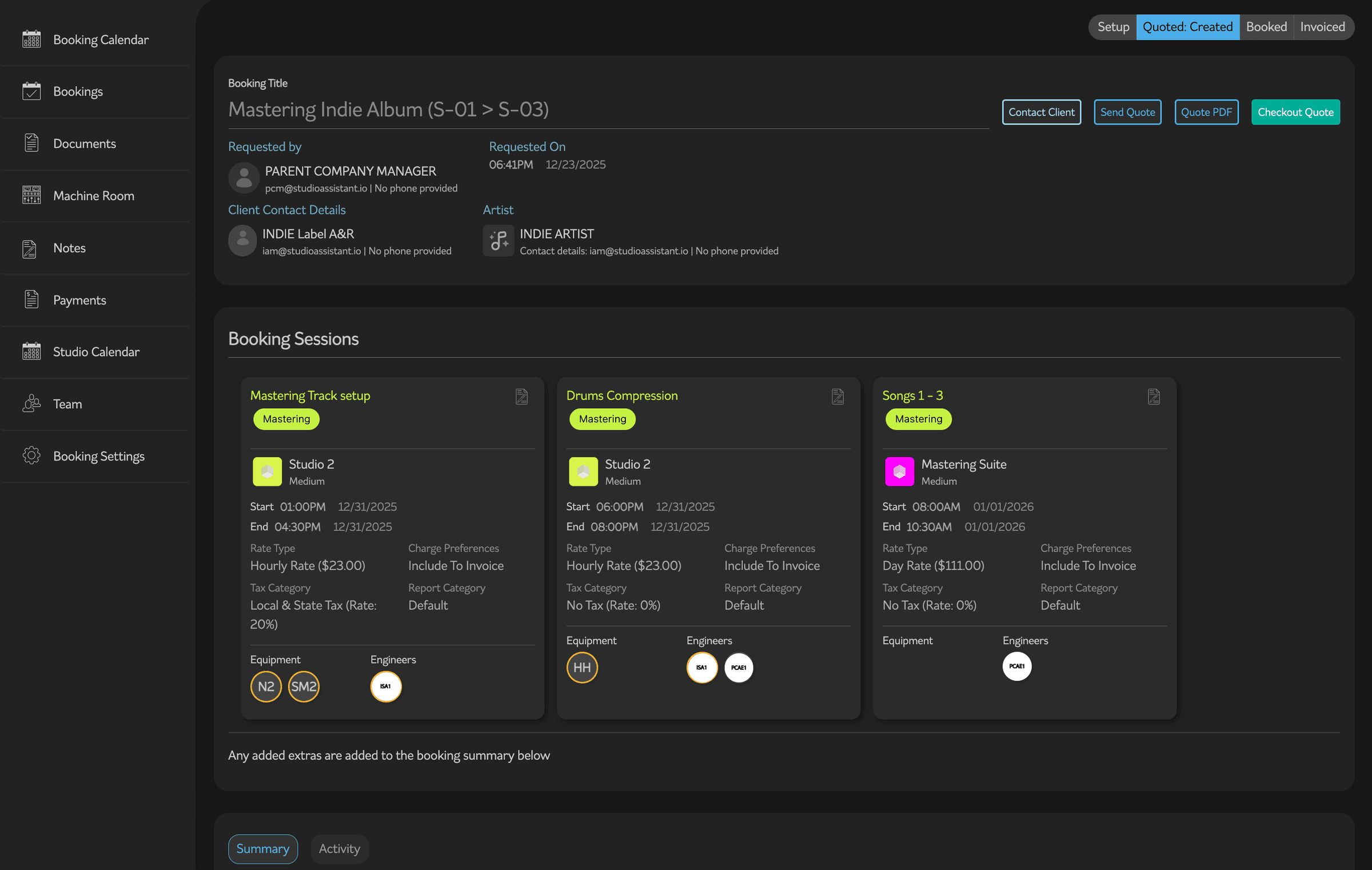
Task: Click the Send Quote button
Action: tap(1127, 112)
